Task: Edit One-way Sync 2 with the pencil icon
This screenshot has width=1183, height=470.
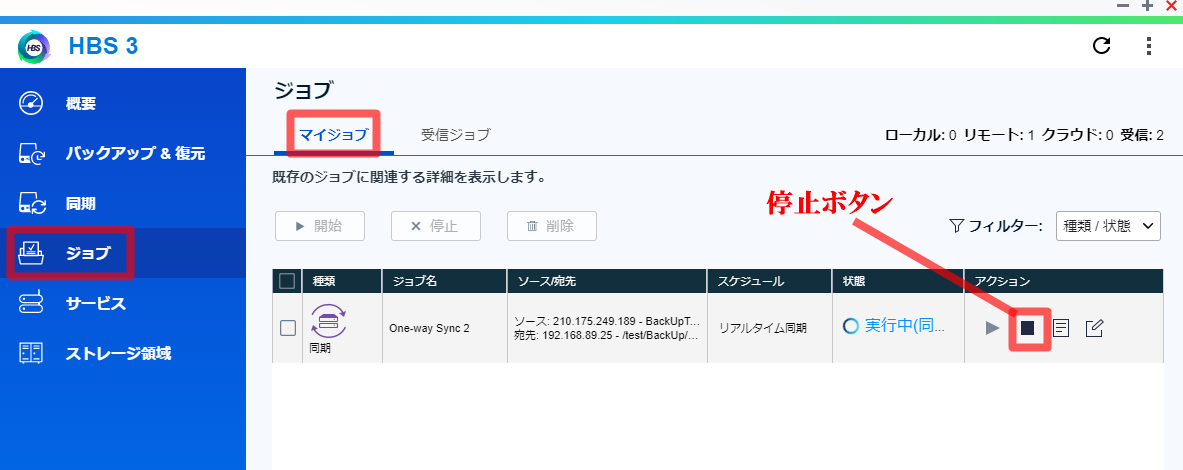Action: click(x=1095, y=328)
